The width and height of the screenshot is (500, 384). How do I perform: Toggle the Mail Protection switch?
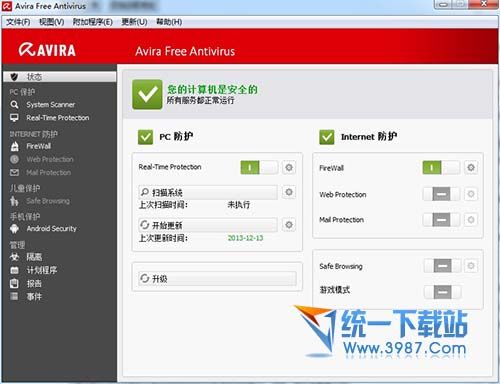coord(441,220)
